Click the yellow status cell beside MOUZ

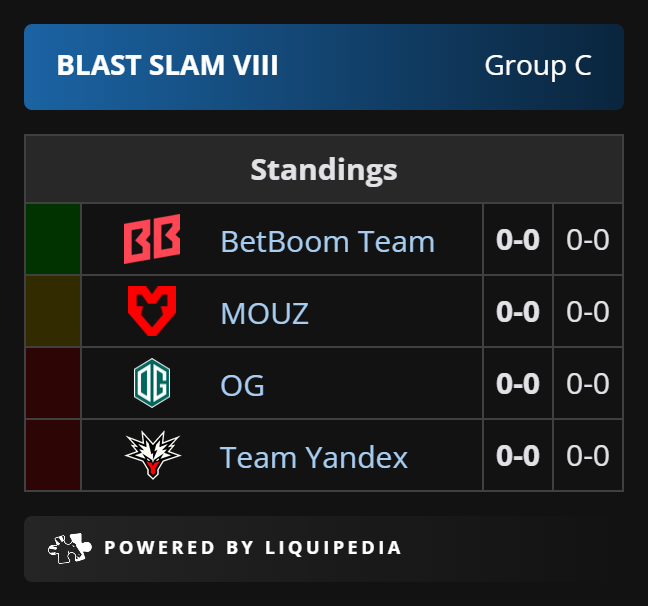coord(53,311)
